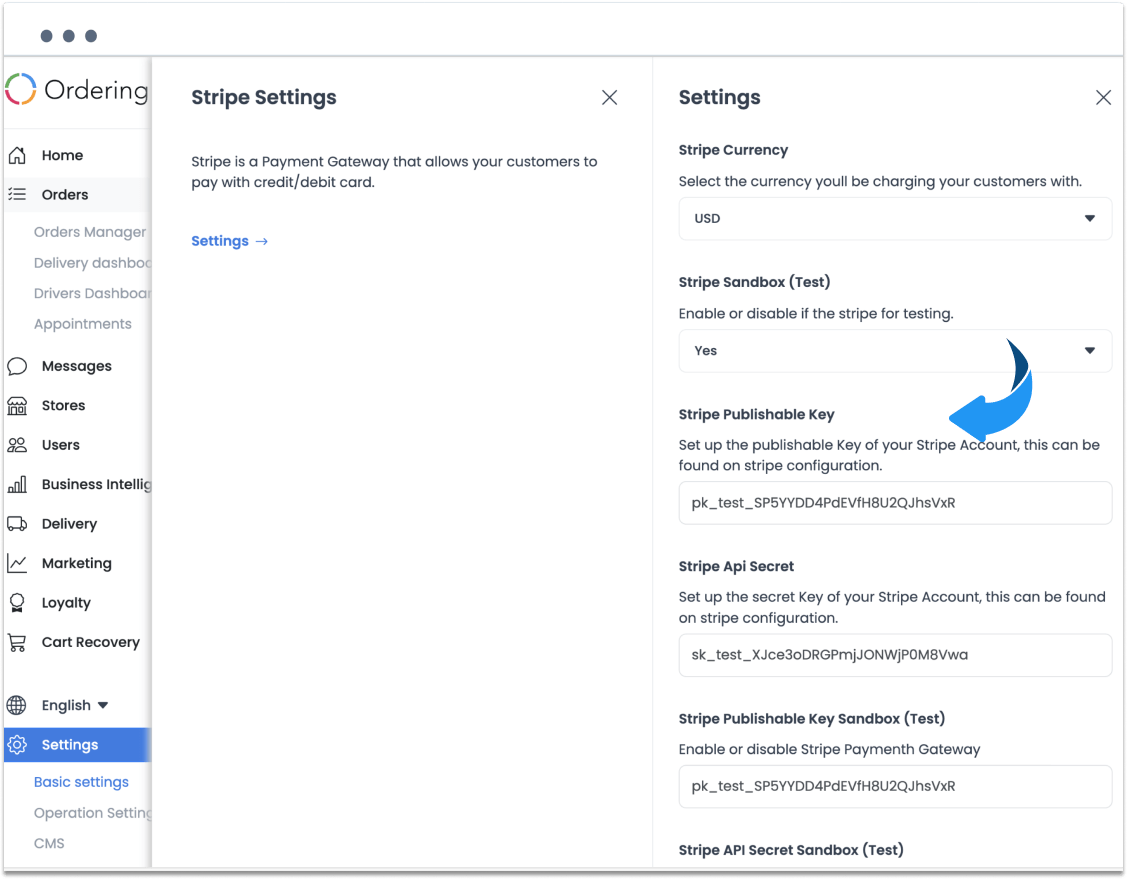Open Orders Manager submenu item
1127x880 pixels.
click(x=90, y=232)
